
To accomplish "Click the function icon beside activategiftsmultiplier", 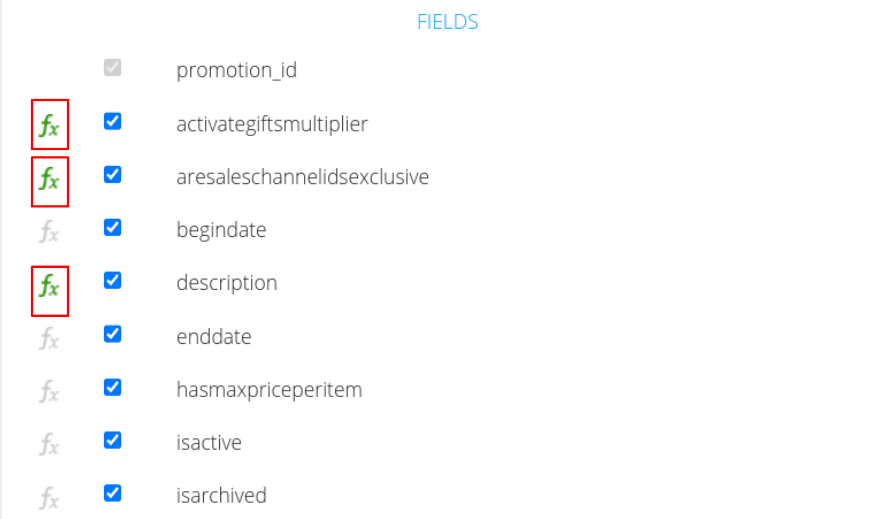I will coord(49,125).
